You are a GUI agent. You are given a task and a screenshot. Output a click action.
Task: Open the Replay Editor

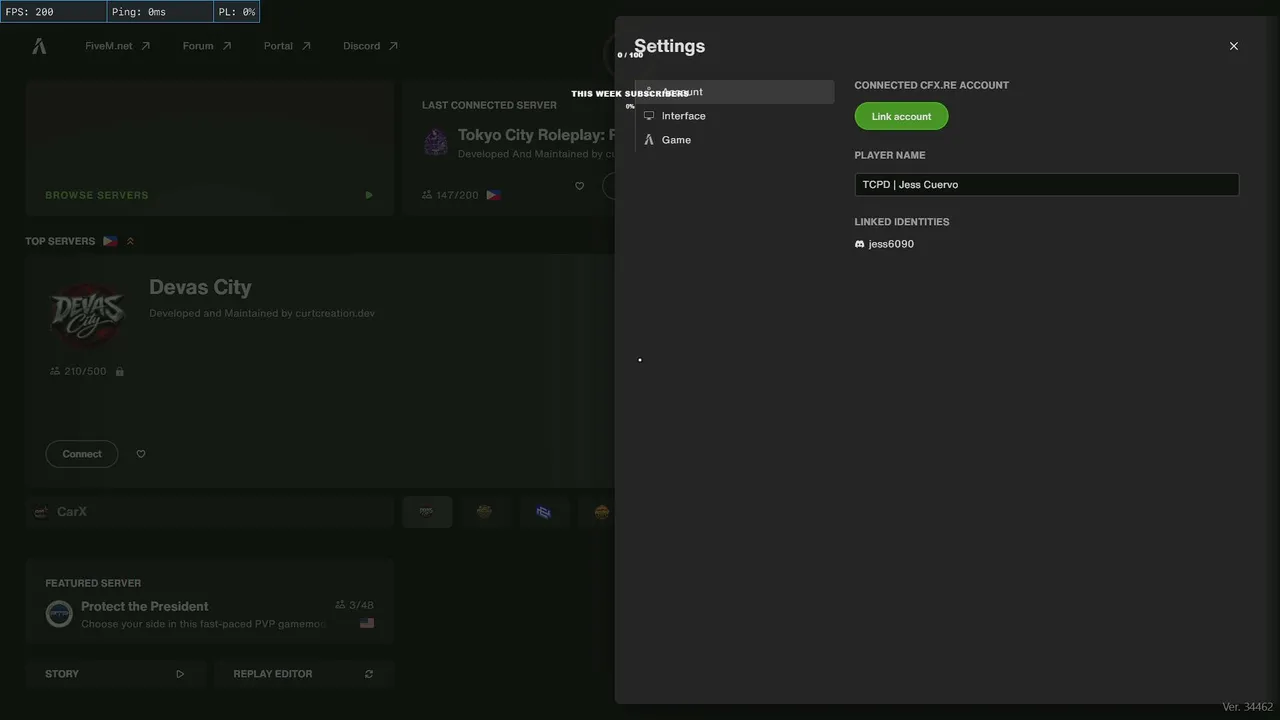click(x=304, y=674)
